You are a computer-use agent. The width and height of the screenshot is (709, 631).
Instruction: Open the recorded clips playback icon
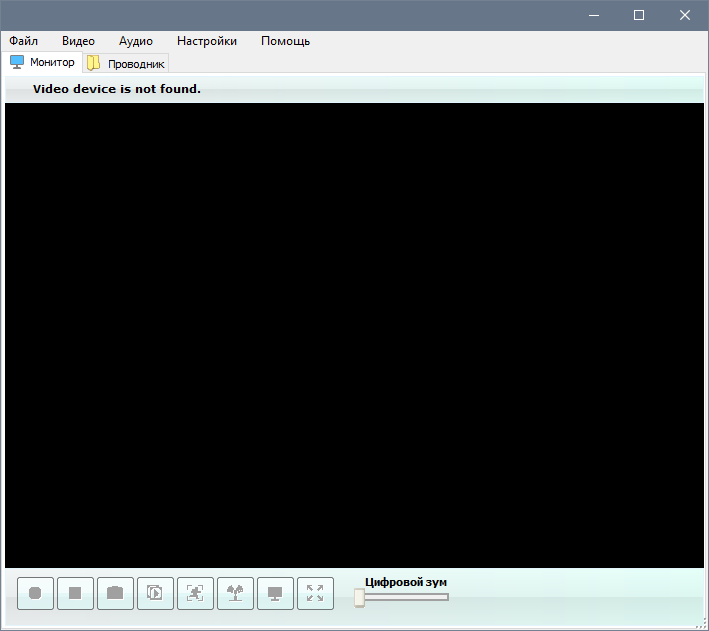[x=155, y=593]
